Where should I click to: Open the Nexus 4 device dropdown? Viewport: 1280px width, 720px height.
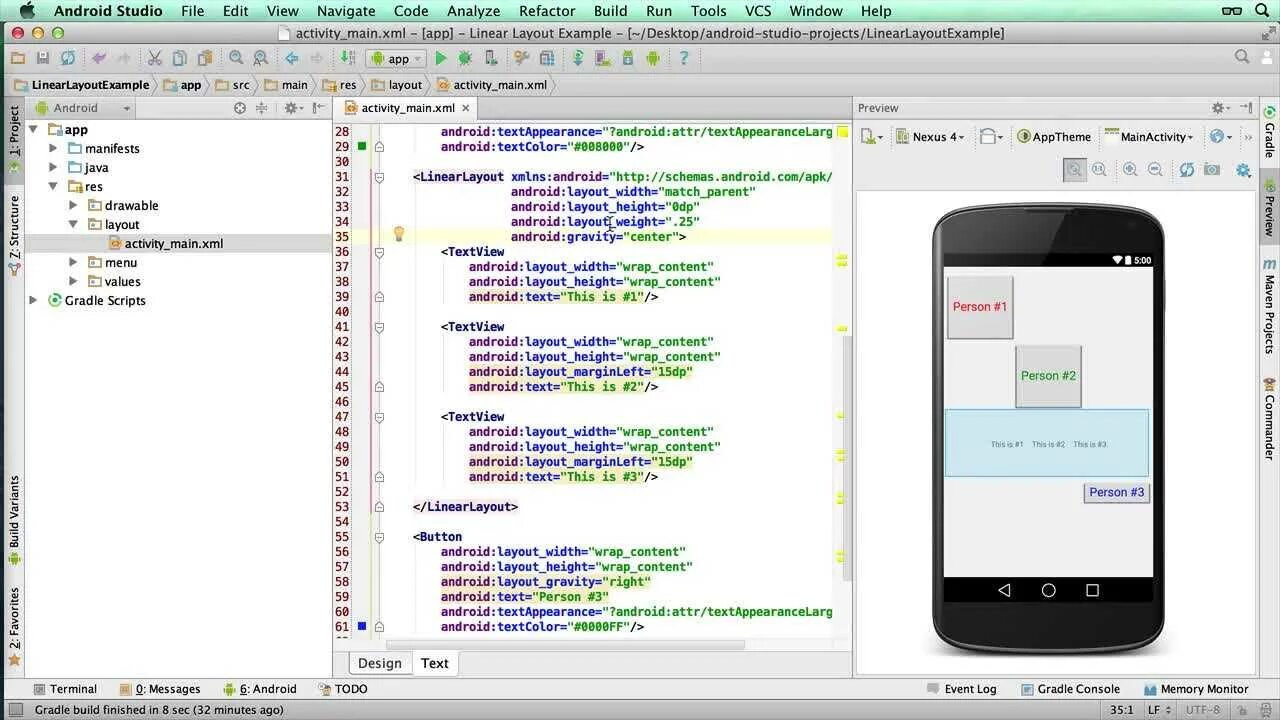930,137
